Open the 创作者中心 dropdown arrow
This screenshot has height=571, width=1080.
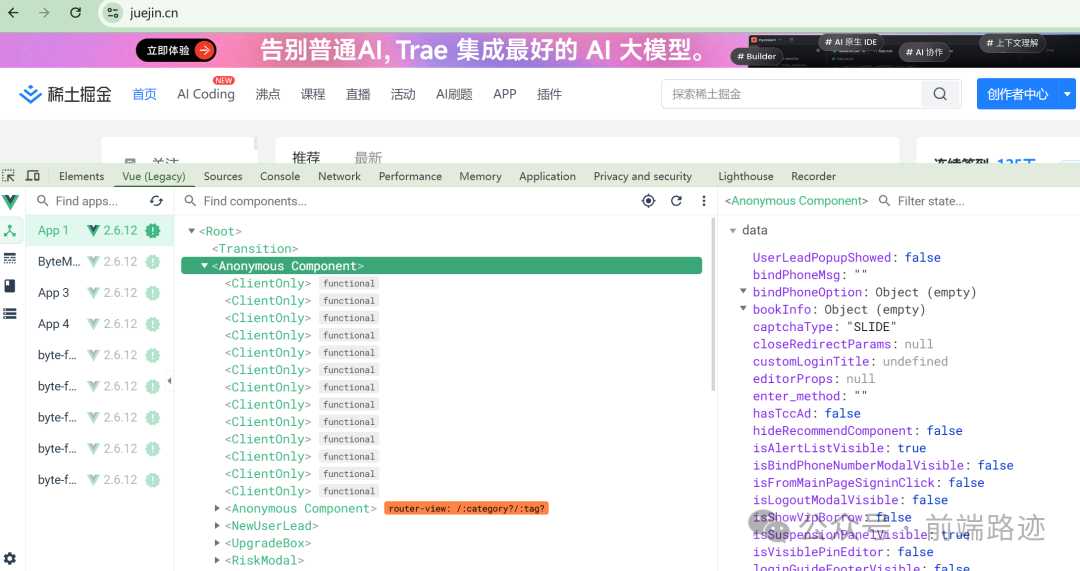1067,94
